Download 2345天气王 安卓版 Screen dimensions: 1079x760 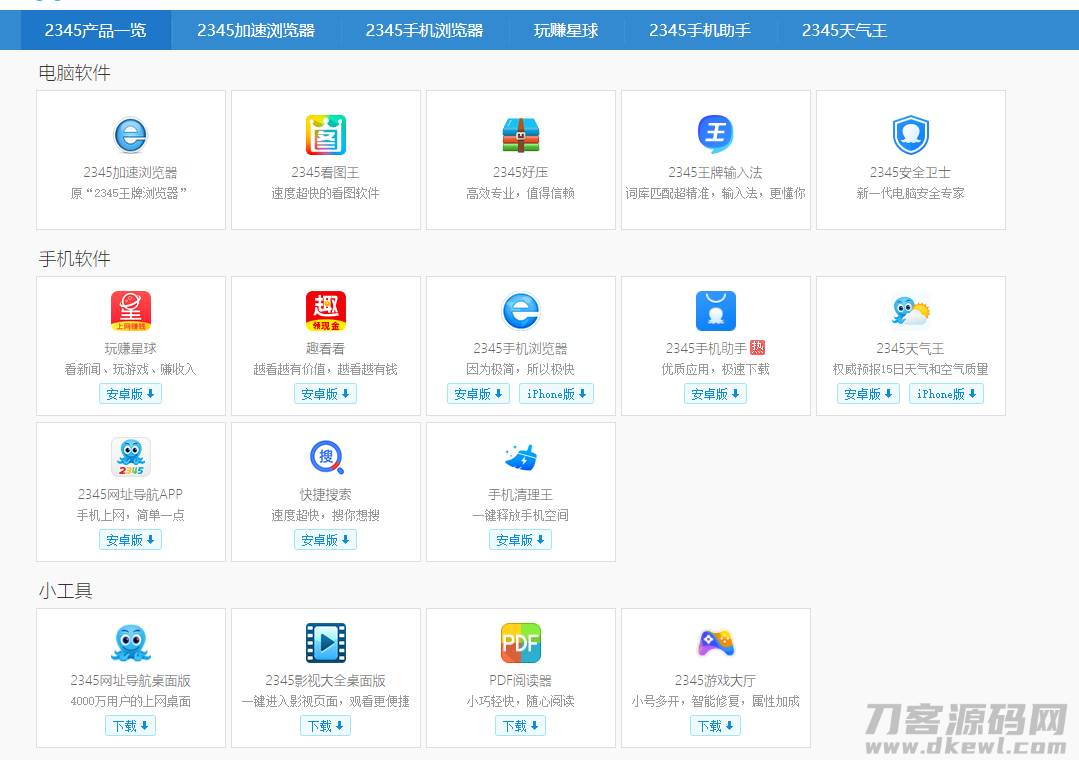pyautogui.click(x=868, y=394)
